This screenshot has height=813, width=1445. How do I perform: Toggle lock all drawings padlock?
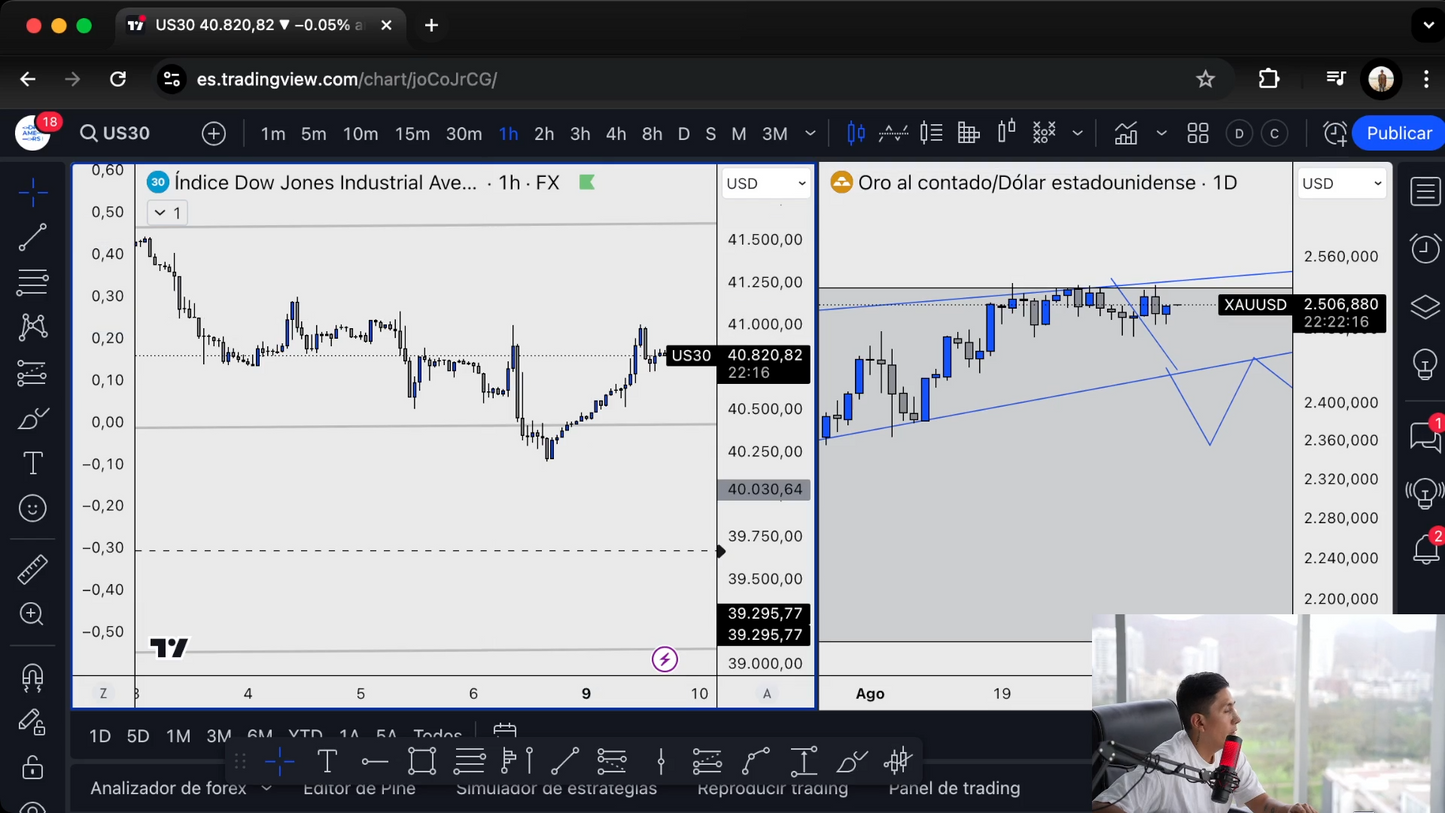[x=32, y=767]
